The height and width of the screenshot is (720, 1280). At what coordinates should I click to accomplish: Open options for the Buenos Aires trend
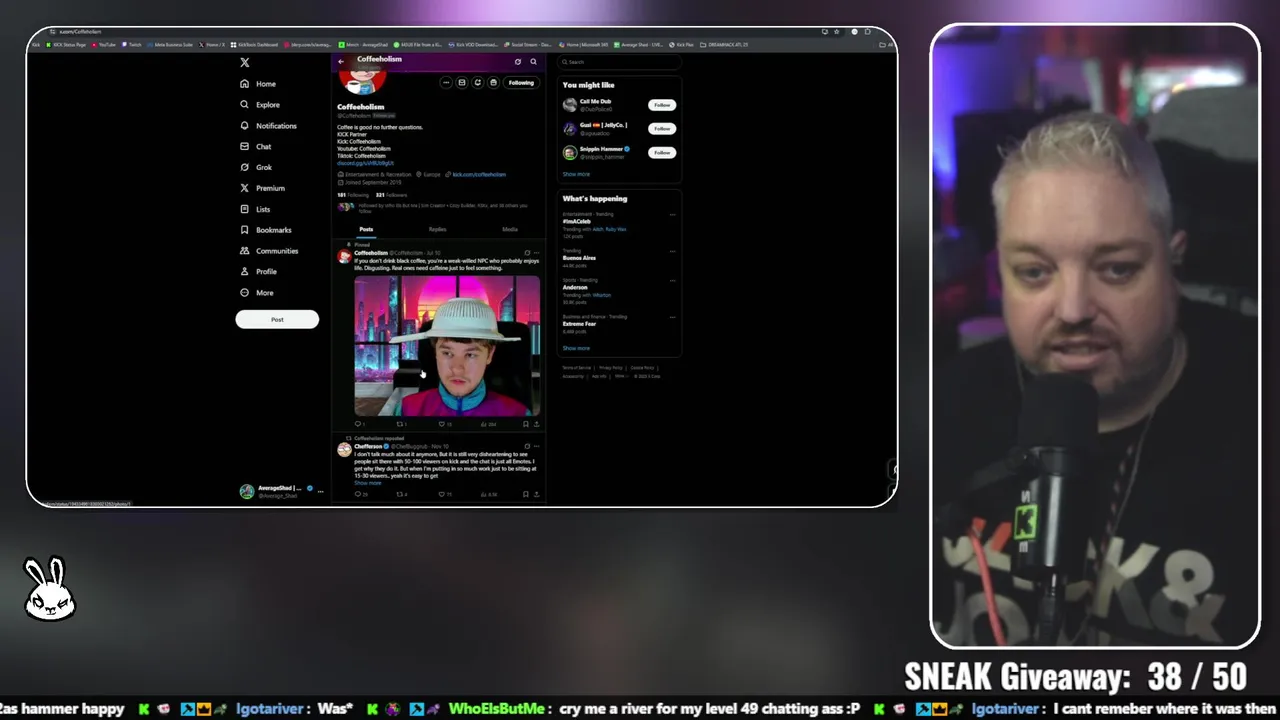point(672,250)
